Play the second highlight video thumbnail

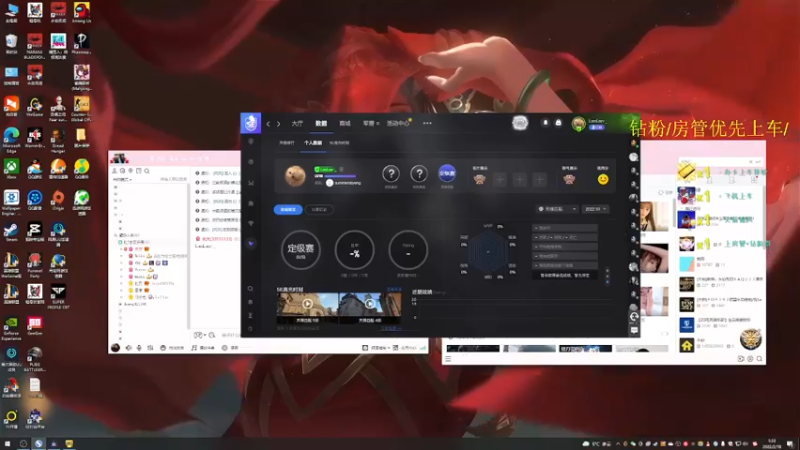point(370,304)
